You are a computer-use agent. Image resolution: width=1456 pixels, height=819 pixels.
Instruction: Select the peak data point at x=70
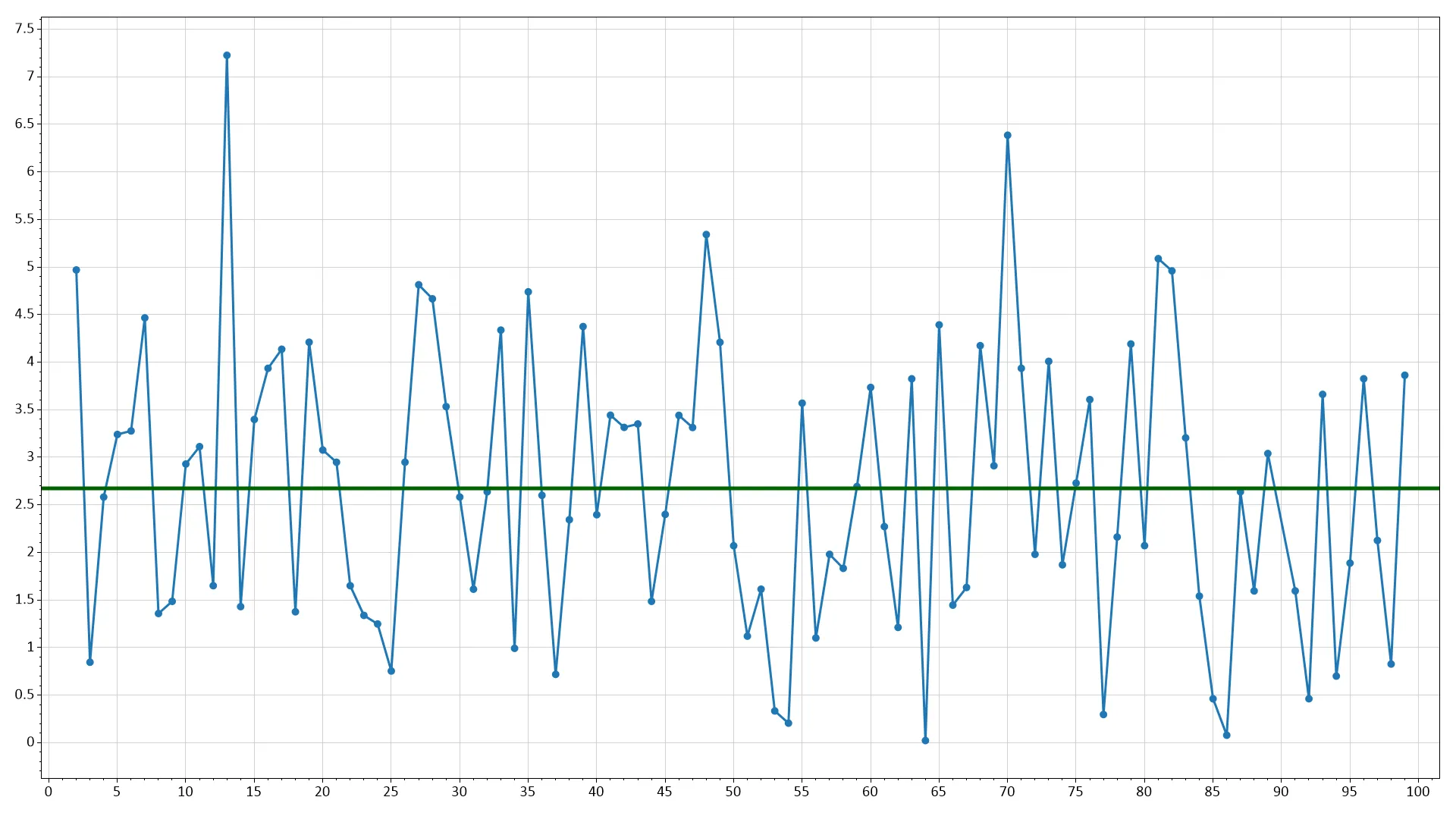[x=1008, y=136]
